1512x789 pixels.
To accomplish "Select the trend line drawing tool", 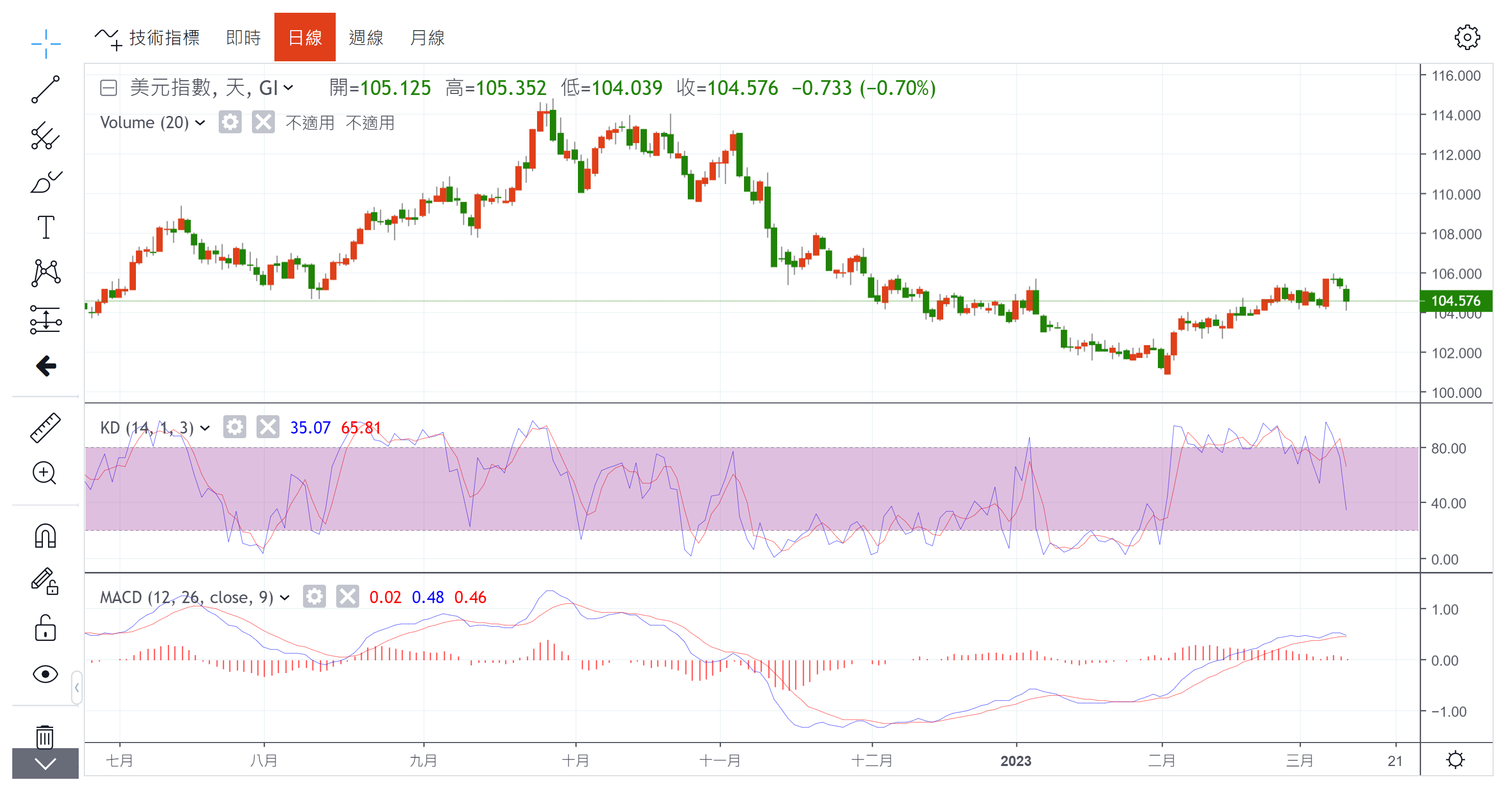I will (x=45, y=90).
